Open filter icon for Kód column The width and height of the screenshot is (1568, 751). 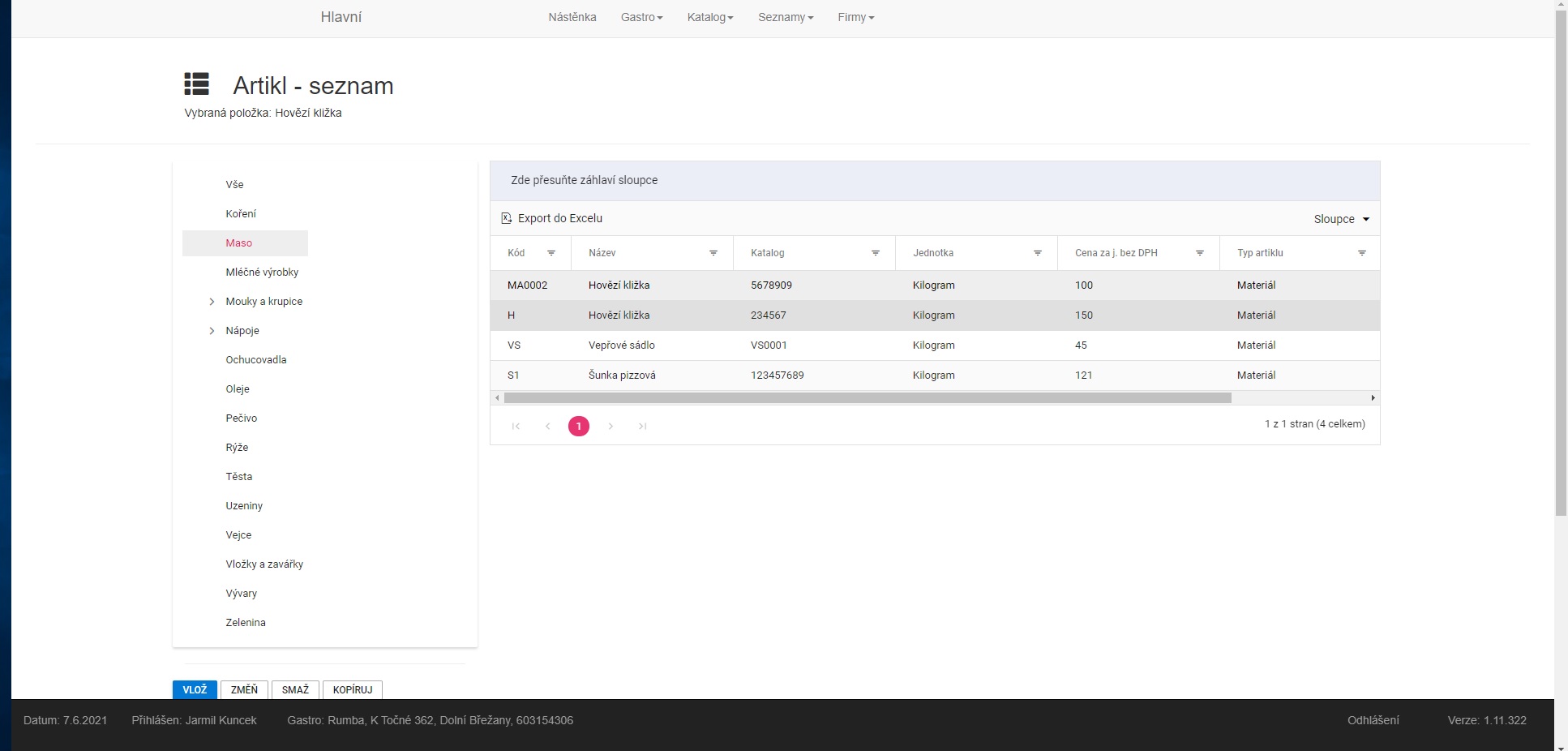551,253
